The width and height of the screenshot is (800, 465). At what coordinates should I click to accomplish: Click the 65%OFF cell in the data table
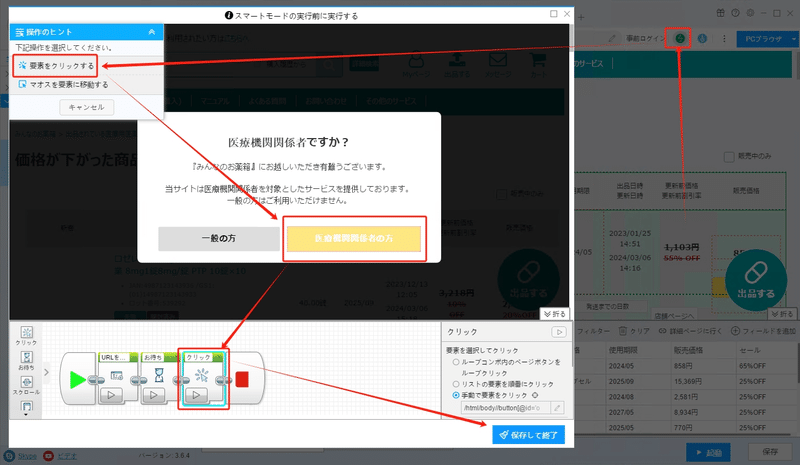click(752, 366)
